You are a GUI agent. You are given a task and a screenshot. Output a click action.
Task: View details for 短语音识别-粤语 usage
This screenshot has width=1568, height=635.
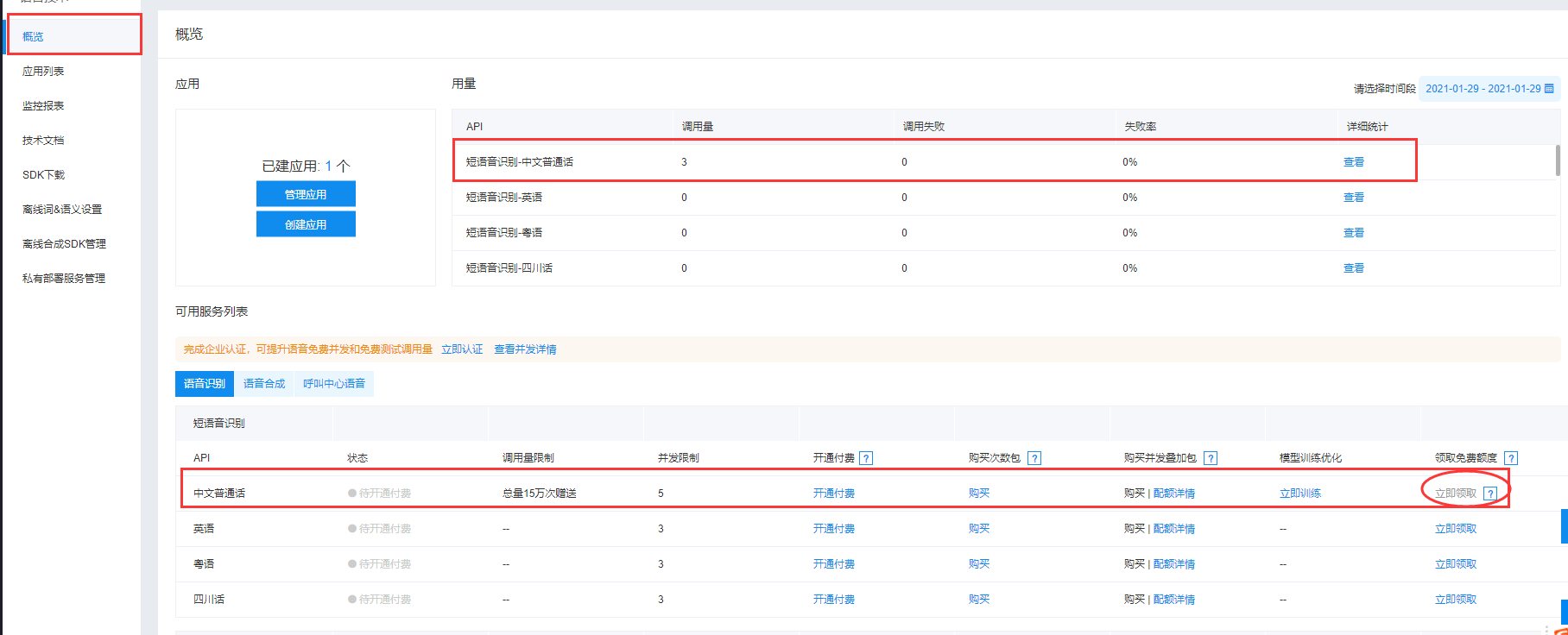coord(1354,233)
